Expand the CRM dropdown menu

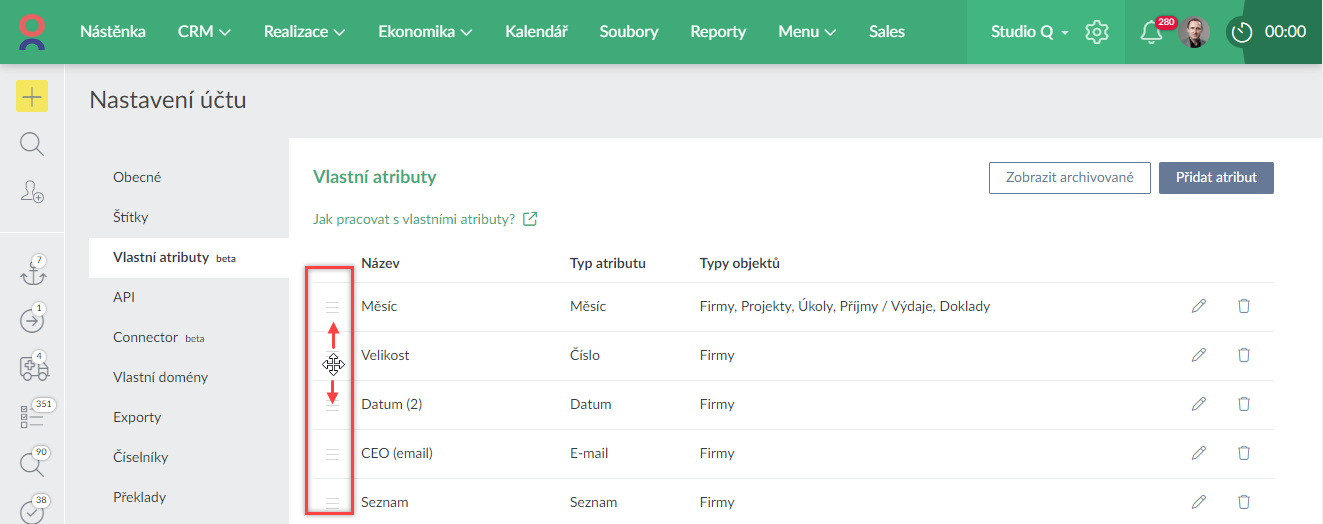click(204, 32)
